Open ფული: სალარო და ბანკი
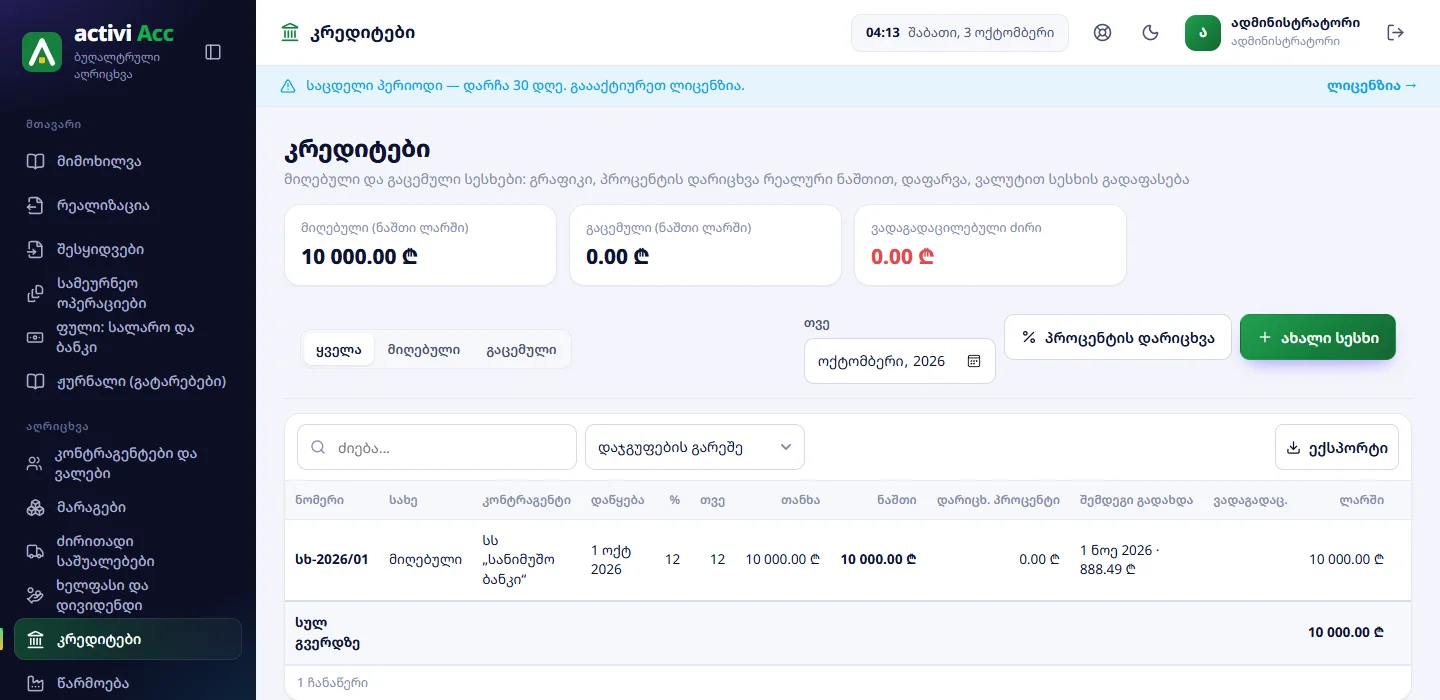The width and height of the screenshot is (1440, 700). [128, 337]
